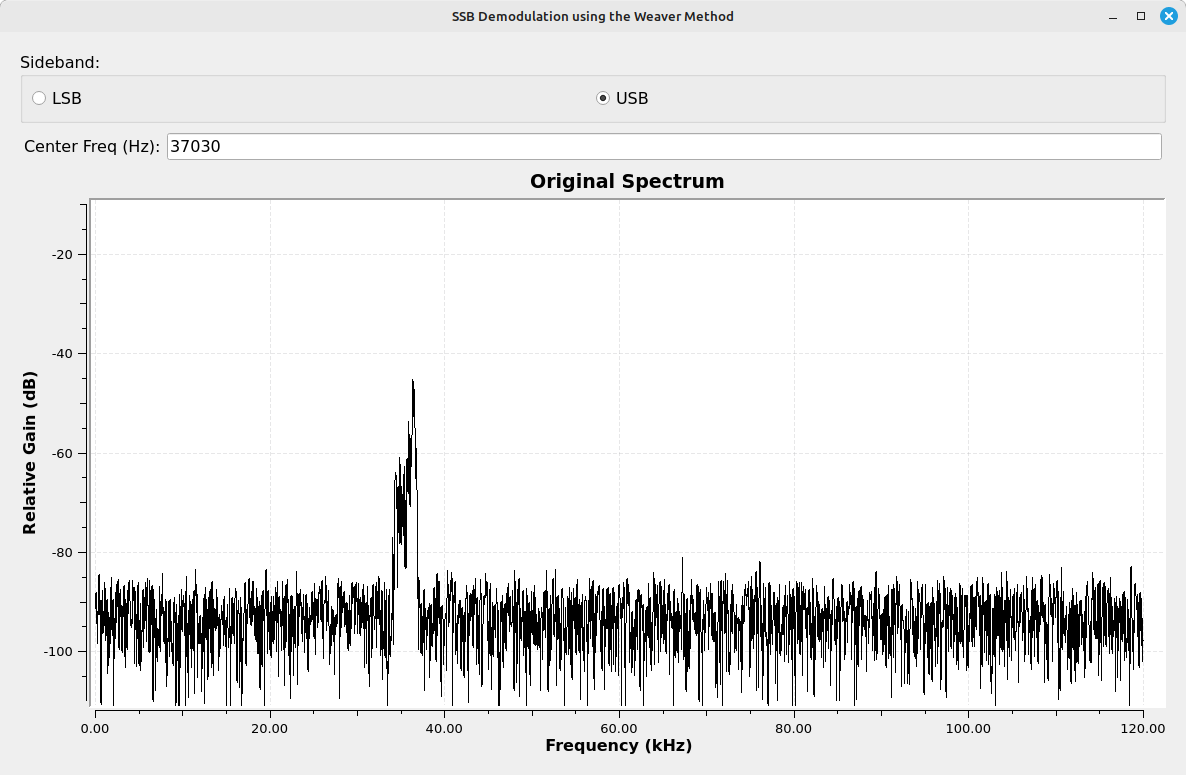The image size is (1186, 775).
Task: Click the -80 gain tick label
Action: click(x=62, y=553)
